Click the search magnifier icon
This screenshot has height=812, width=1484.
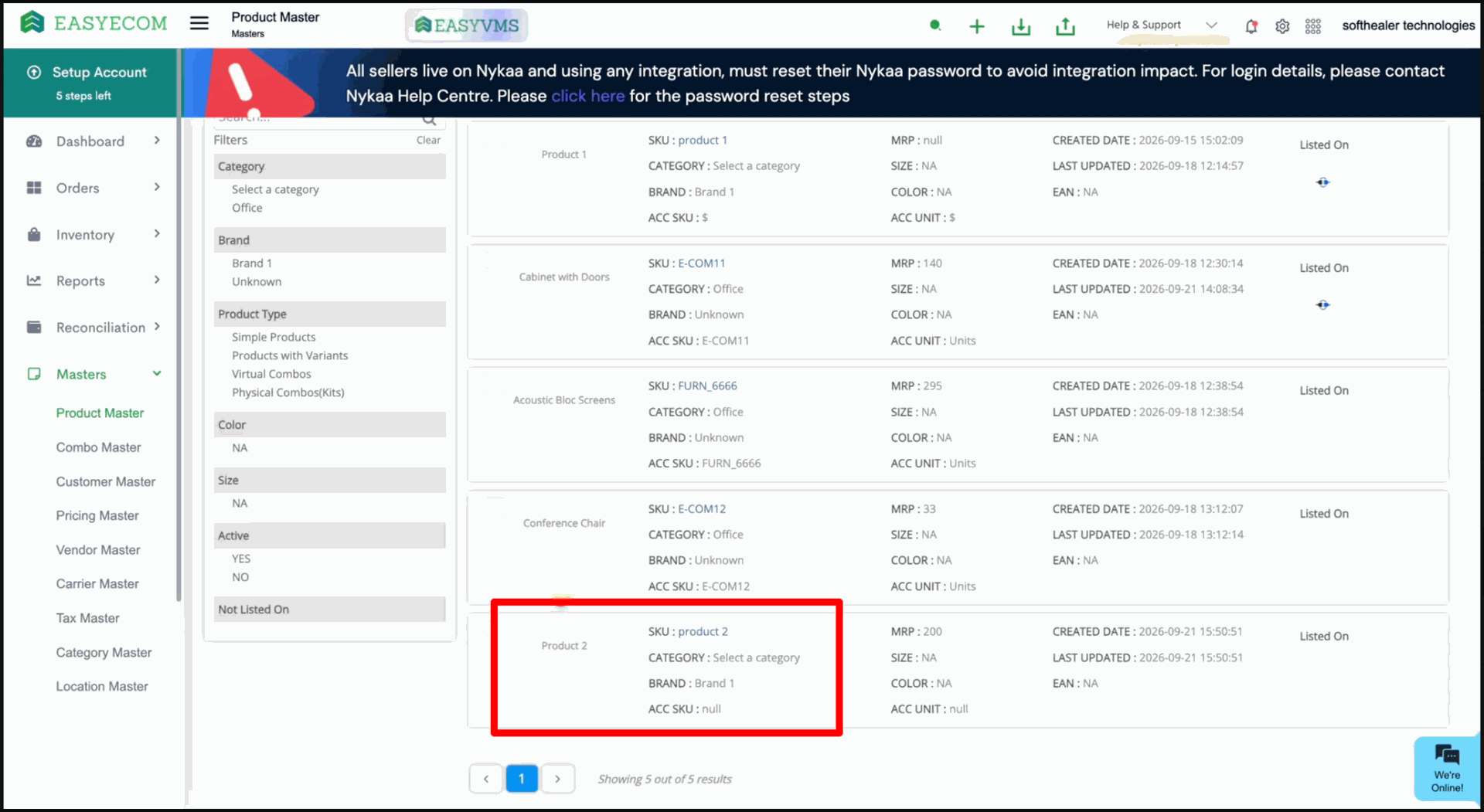[430, 120]
